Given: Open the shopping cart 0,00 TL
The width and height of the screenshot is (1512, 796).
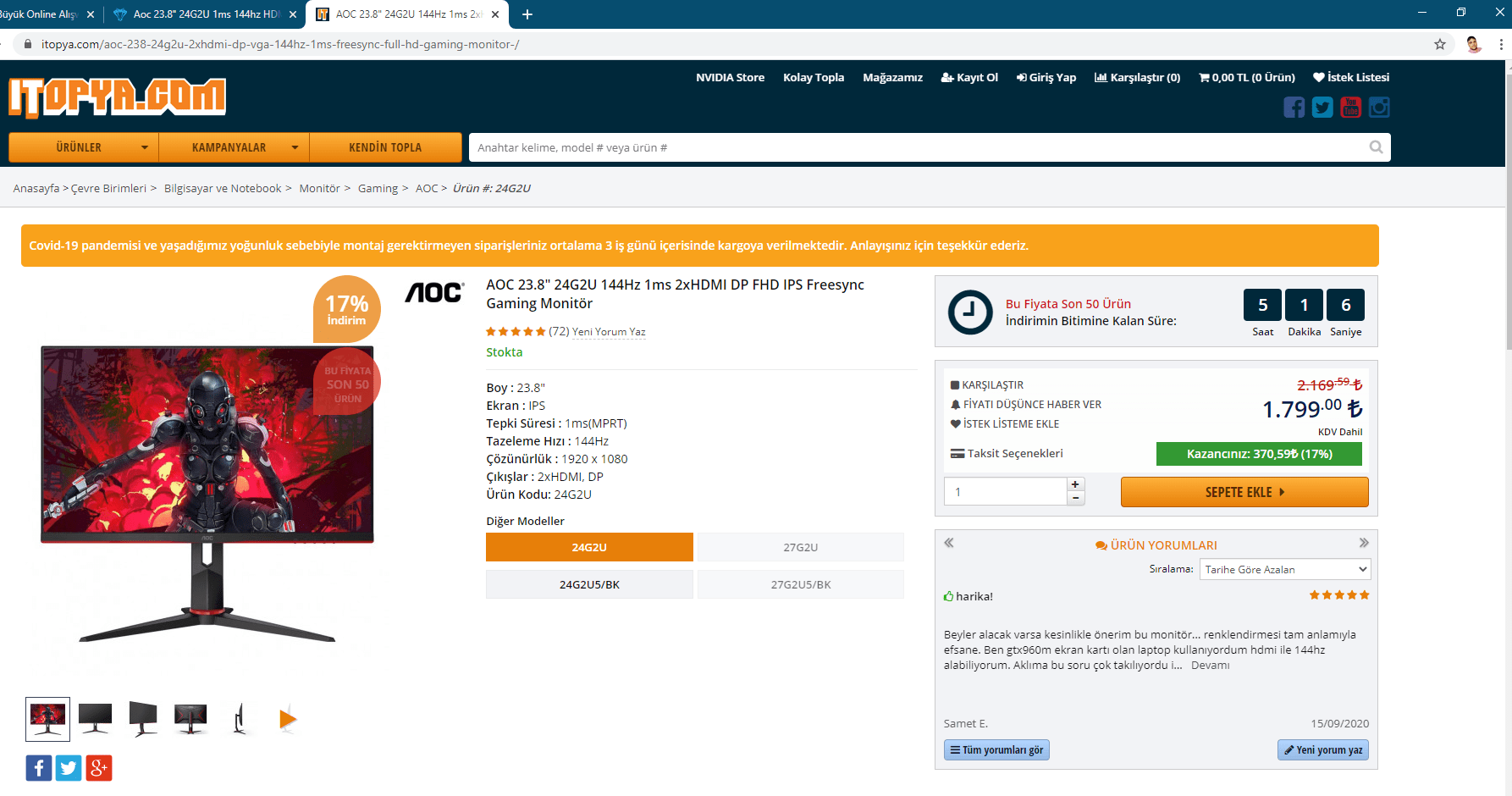Looking at the screenshot, I should (x=1247, y=77).
